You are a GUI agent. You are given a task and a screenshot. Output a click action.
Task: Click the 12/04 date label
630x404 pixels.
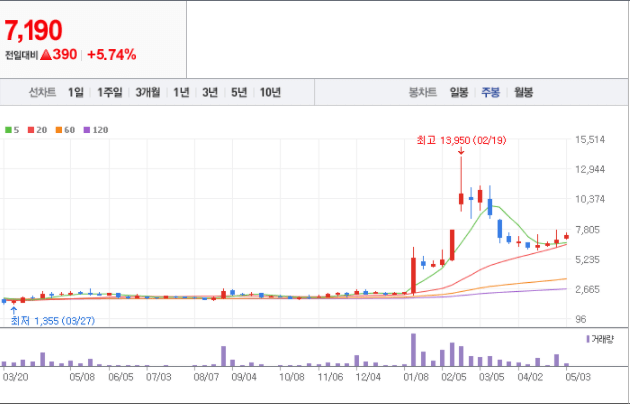pos(368,377)
